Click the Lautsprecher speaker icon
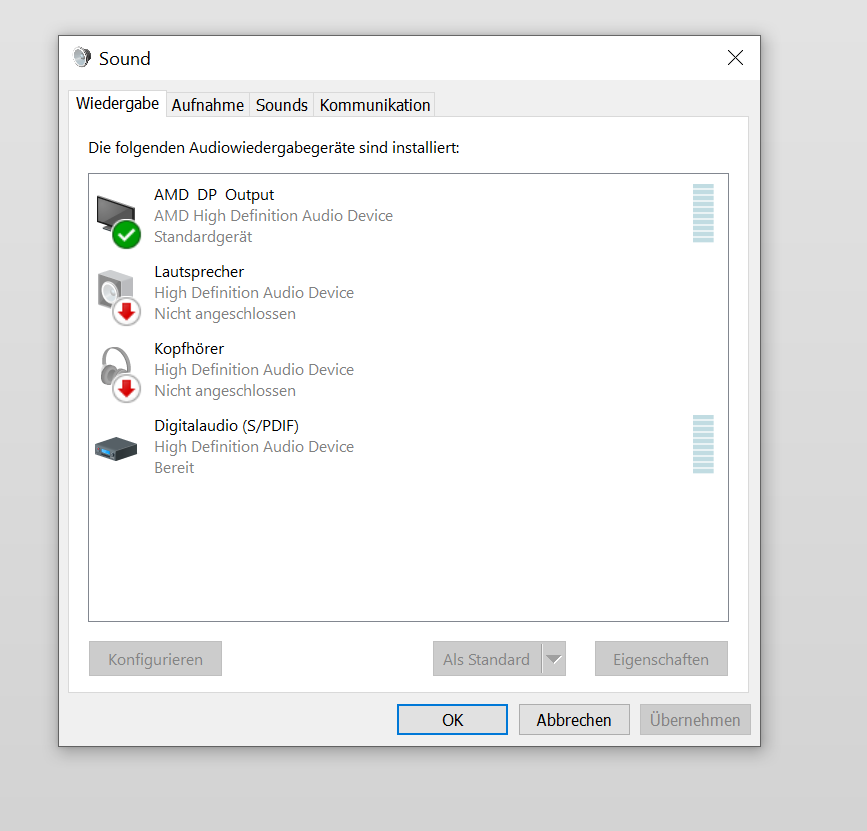The height and width of the screenshot is (831, 867). pyautogui.click(x=114, y=290)
